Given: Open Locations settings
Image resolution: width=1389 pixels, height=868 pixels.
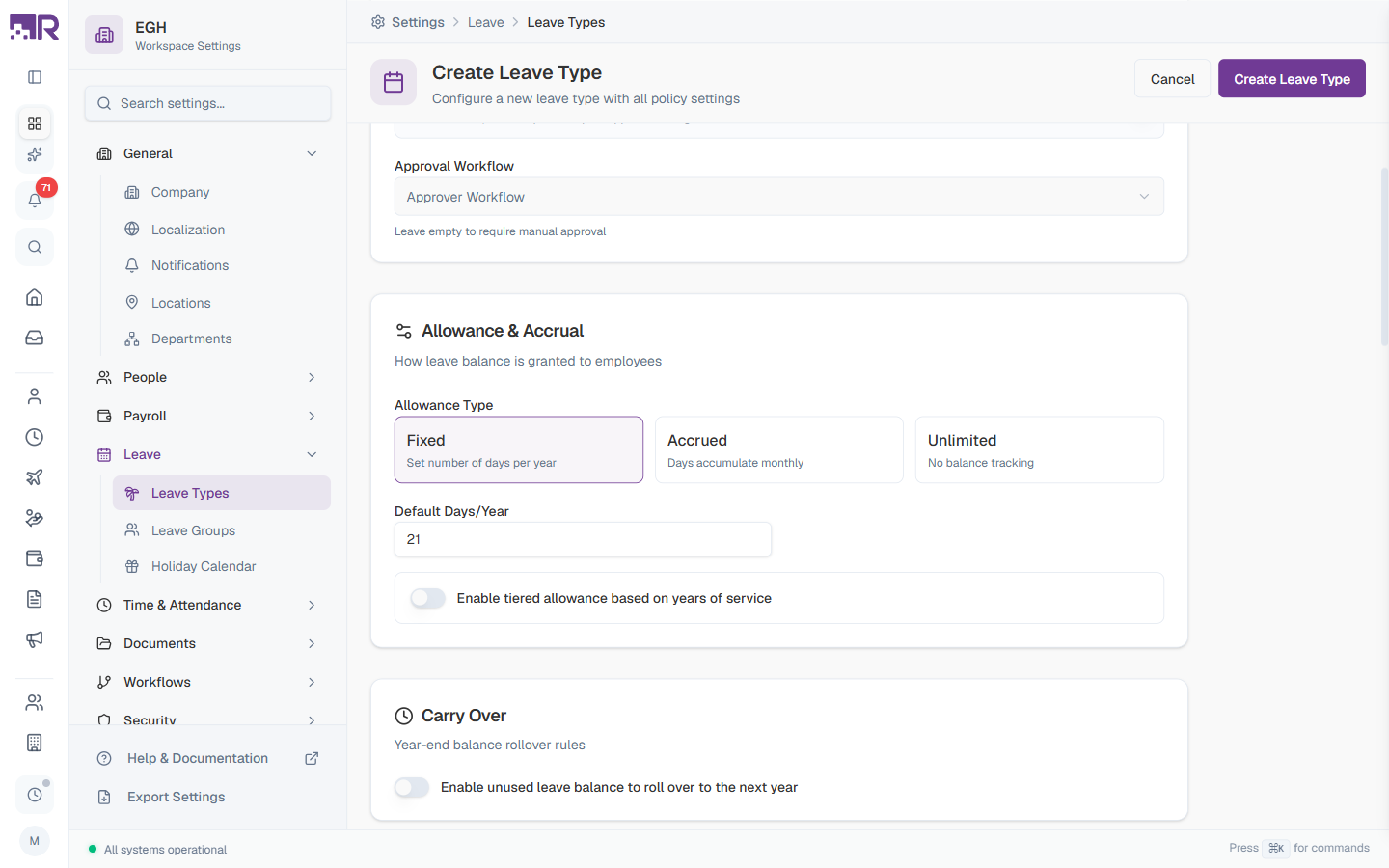Looking at the screenshot, I should click(222, 303).
